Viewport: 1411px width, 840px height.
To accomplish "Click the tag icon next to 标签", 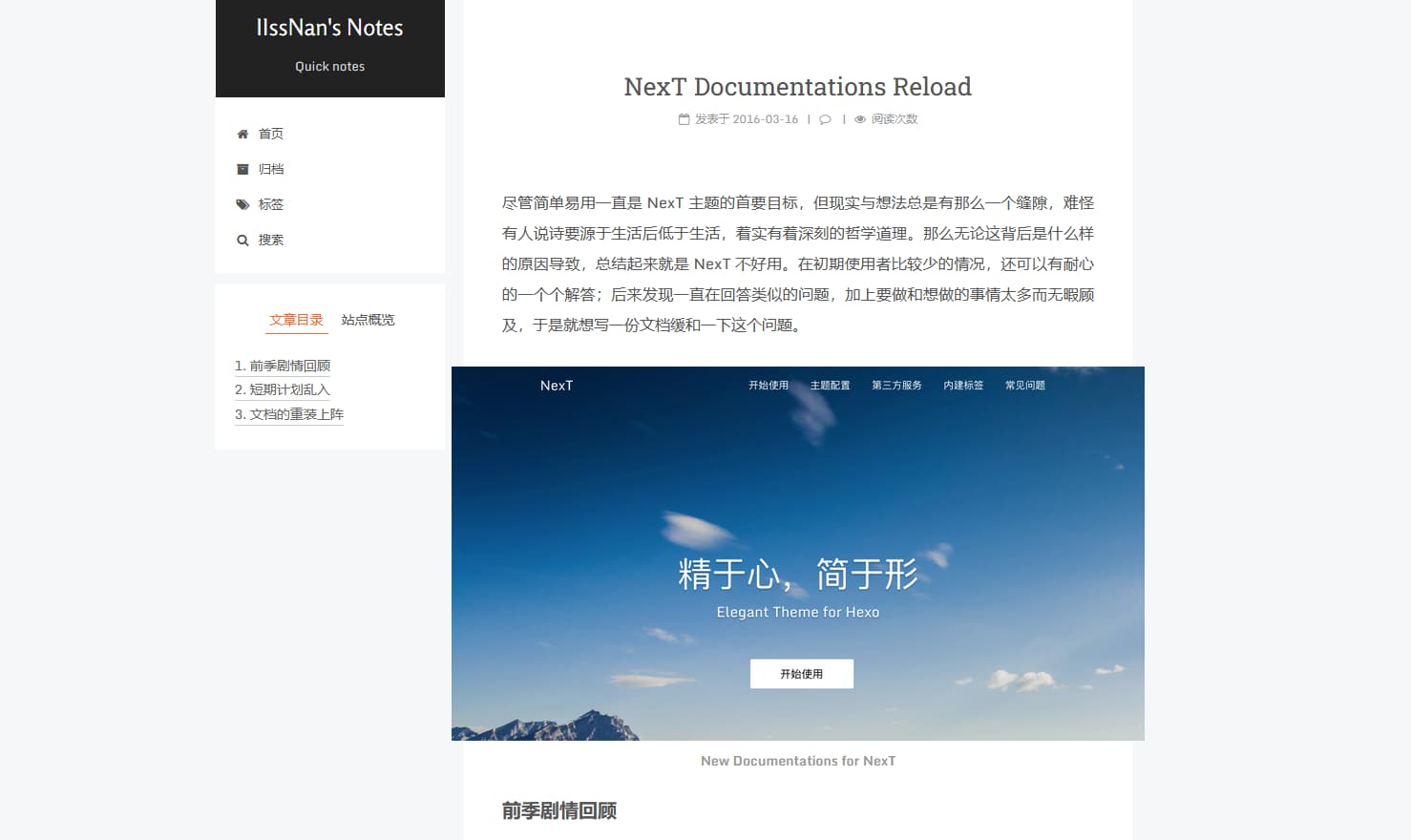I will point(243,204).
